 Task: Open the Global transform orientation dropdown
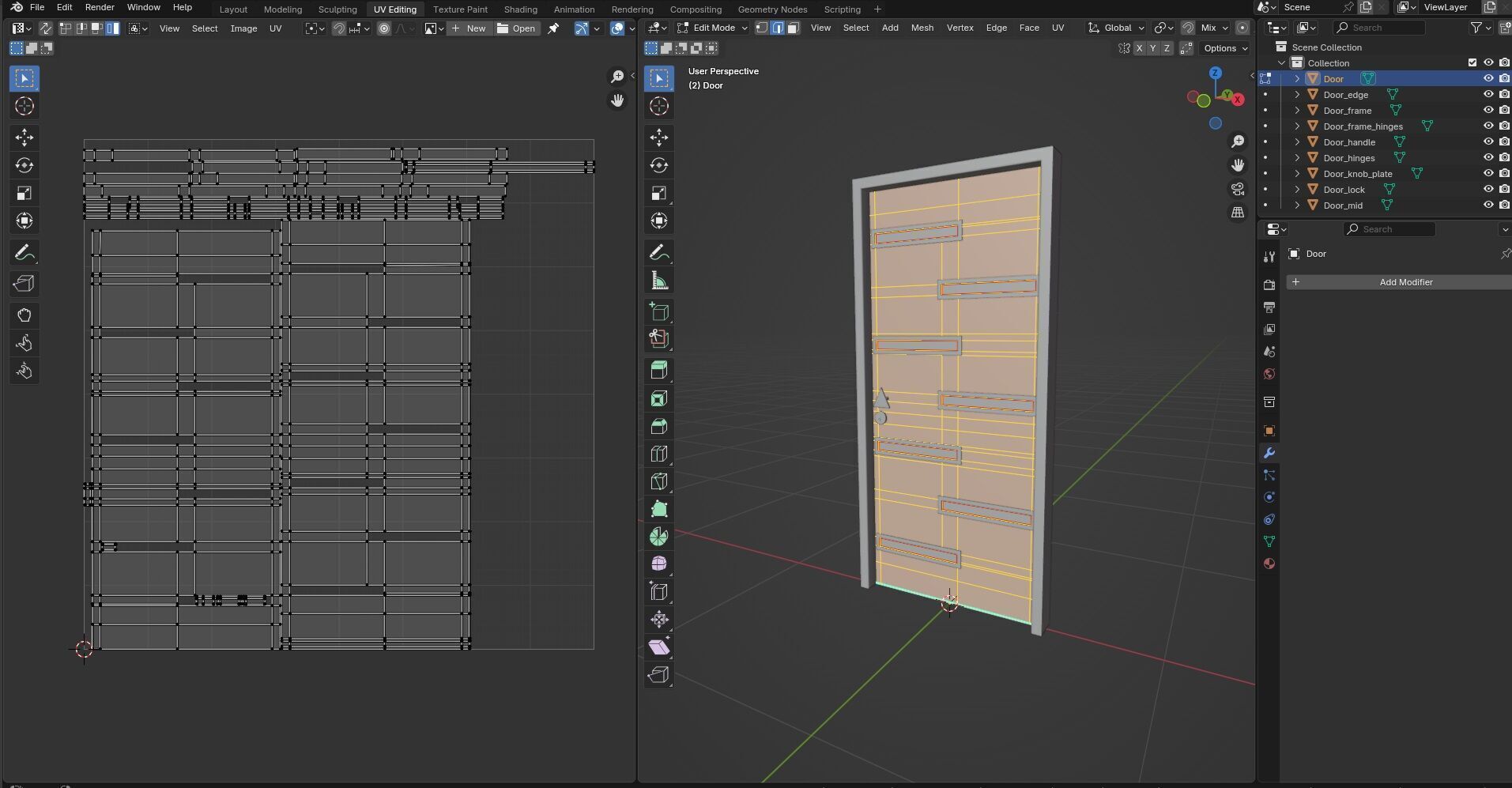coord(1116,28)
